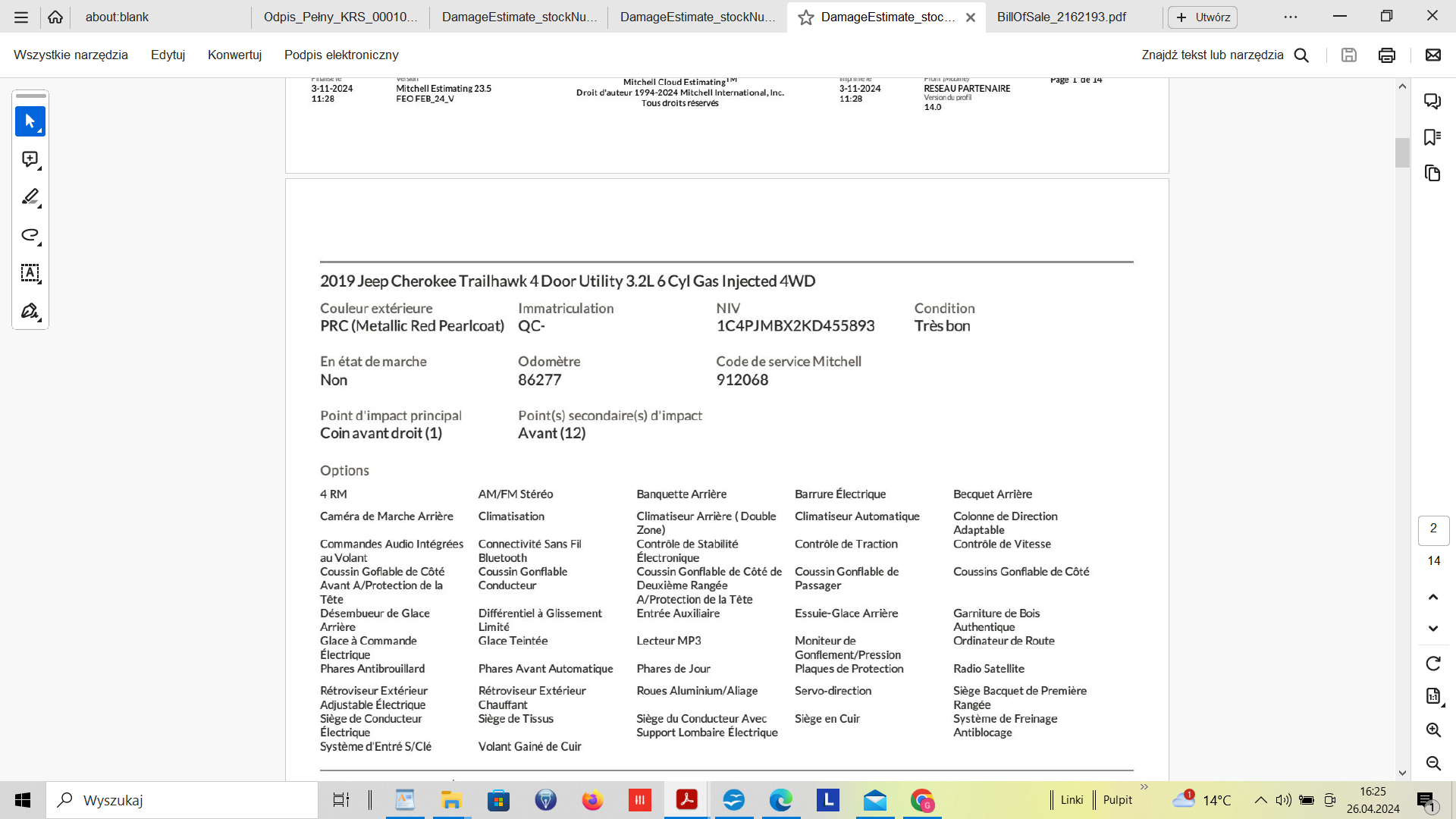Click Znajdź tekst lub narzędzia search field
Screen dimensions: 1456x819
(x=1213, y=55)
